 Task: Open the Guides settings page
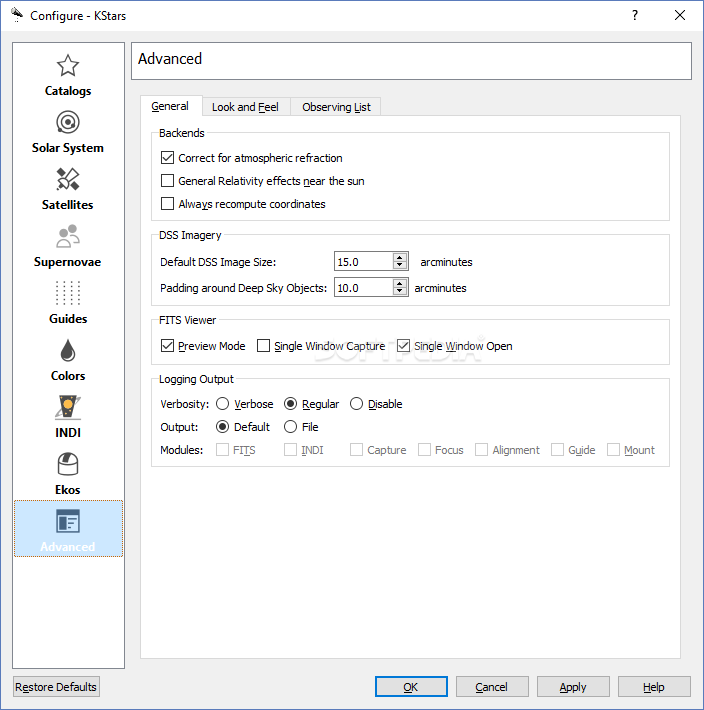(x=68, y=303)
